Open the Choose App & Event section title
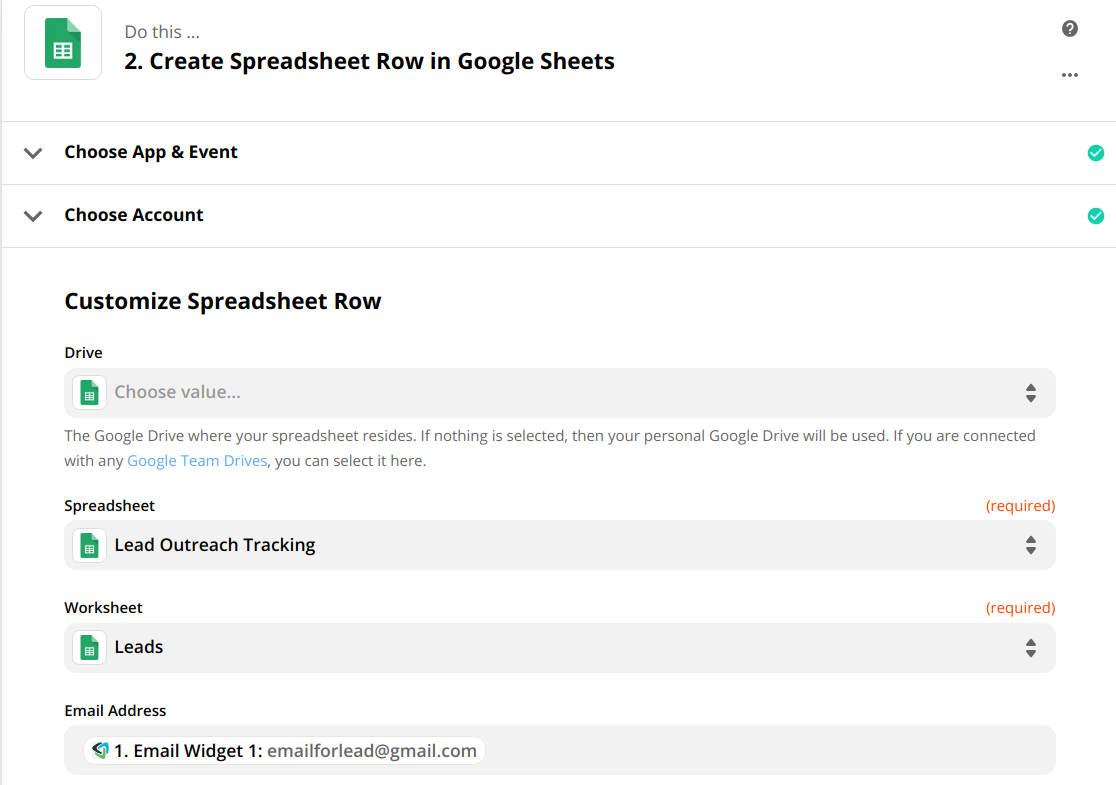1116x785 pixels. [x=151, y=152]
